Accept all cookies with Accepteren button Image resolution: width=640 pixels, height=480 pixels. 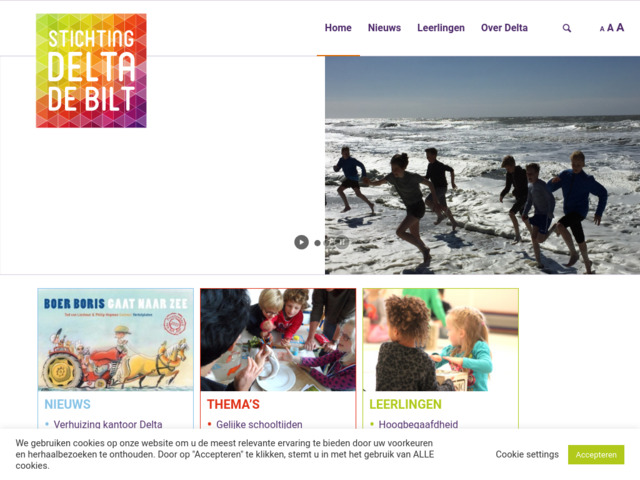596,454
